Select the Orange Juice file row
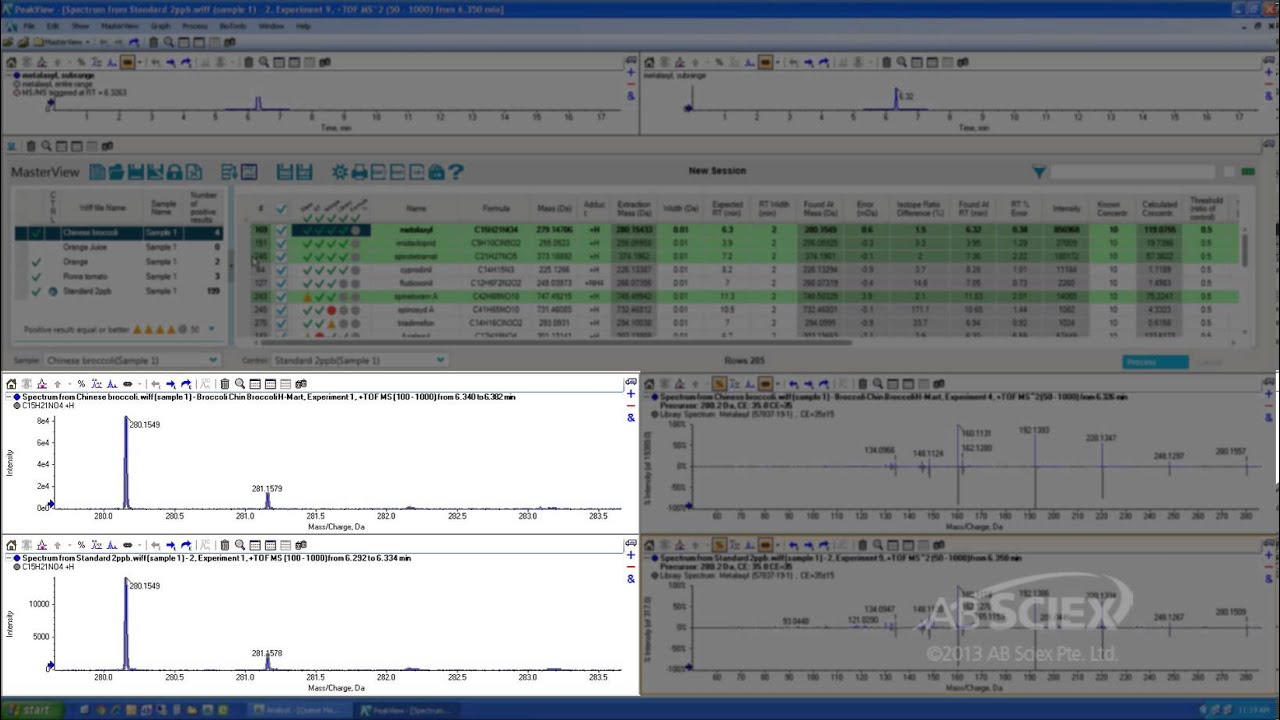Image resolution: width=1280 pixels, height=720 pixels. coord(118,247)
